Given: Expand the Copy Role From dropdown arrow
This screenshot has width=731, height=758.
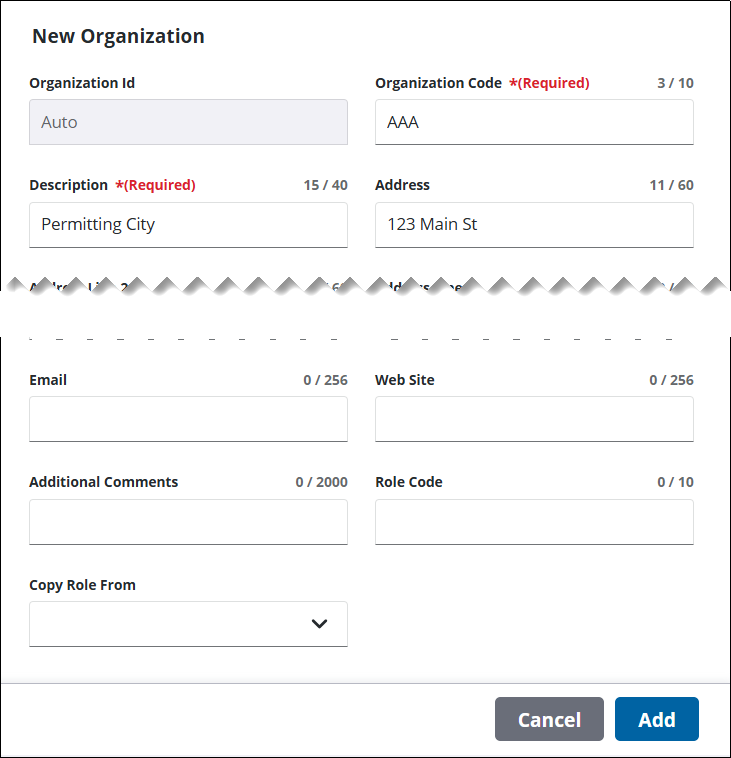Looking at the screenshot, I should click(x=319, y=623).
